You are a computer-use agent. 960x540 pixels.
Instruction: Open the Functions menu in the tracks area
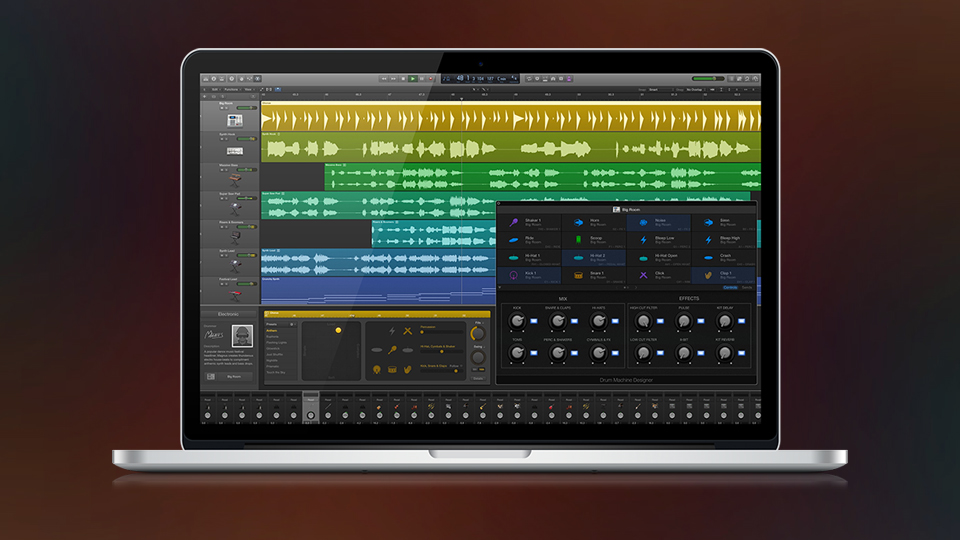pyautogui.click(x=232, y=89)
